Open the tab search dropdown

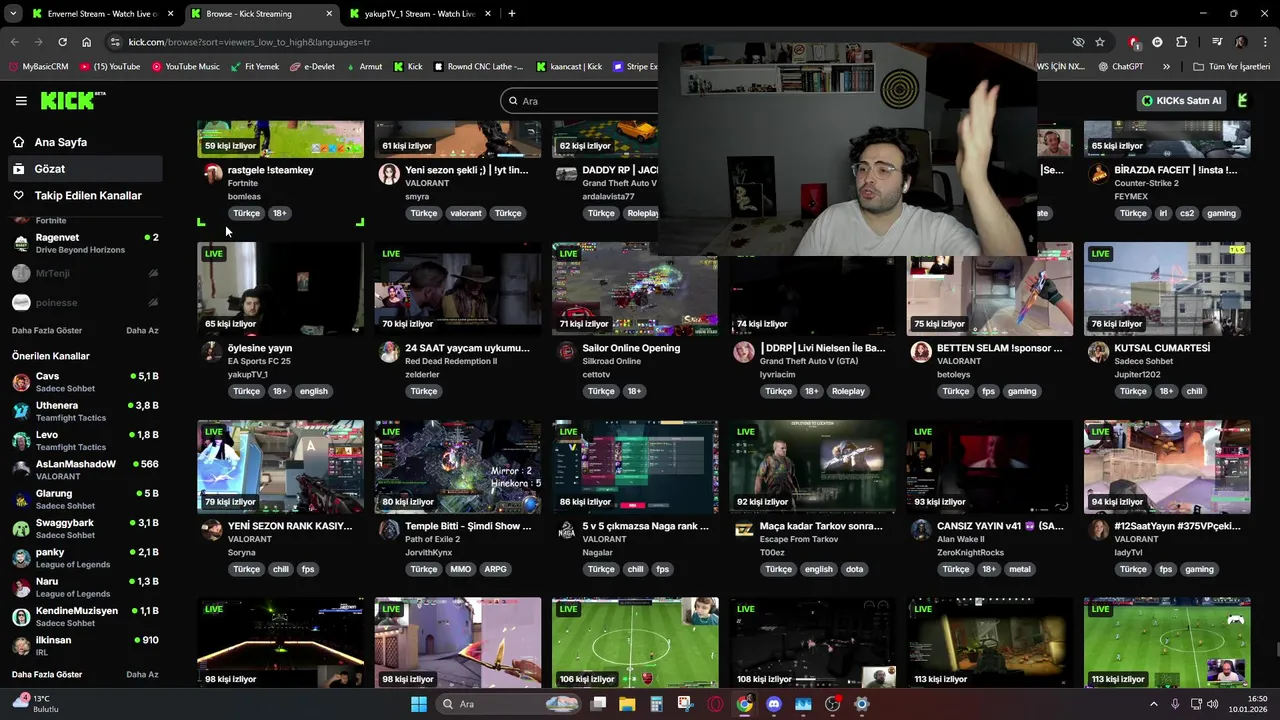coord(12,14)
